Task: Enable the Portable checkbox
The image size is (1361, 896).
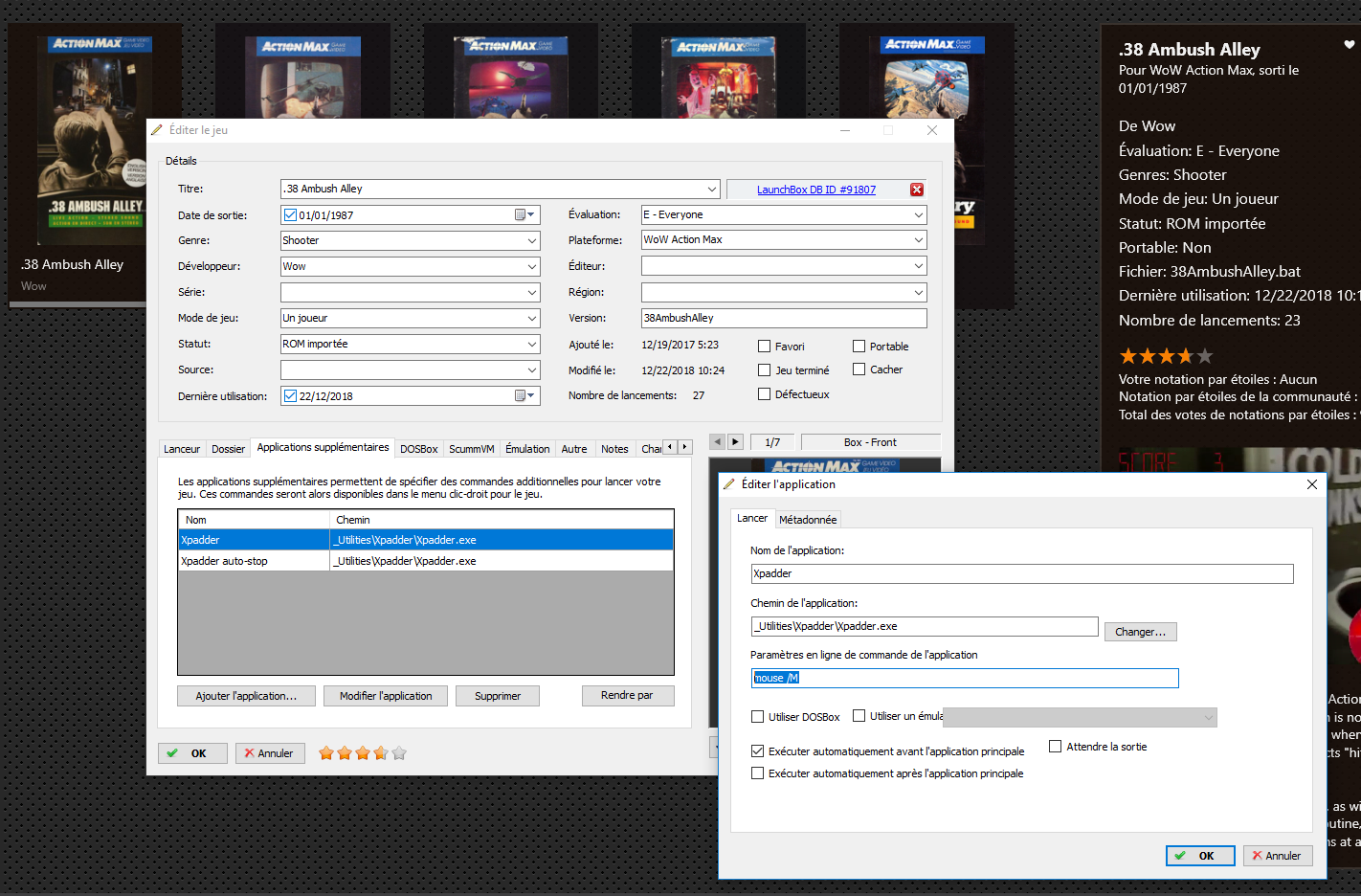Action: [x=859, y=347]
